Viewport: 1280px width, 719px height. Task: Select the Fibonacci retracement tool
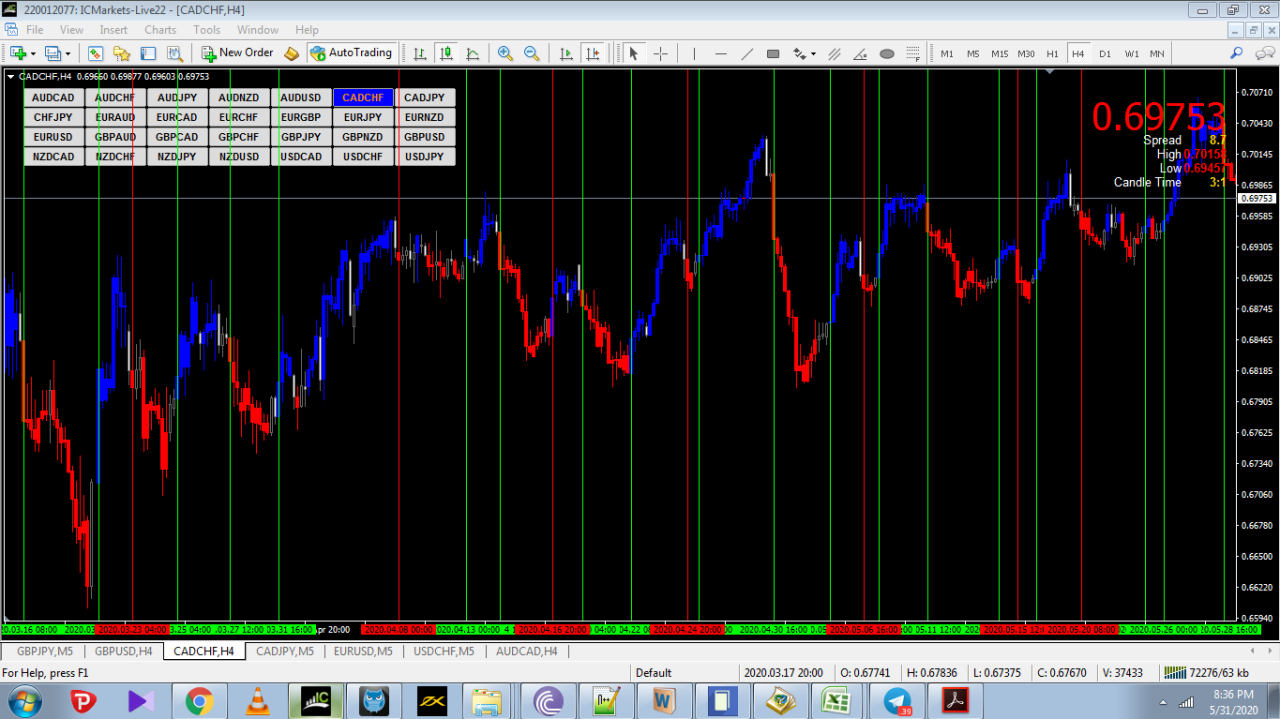click(x=914, y=53)
